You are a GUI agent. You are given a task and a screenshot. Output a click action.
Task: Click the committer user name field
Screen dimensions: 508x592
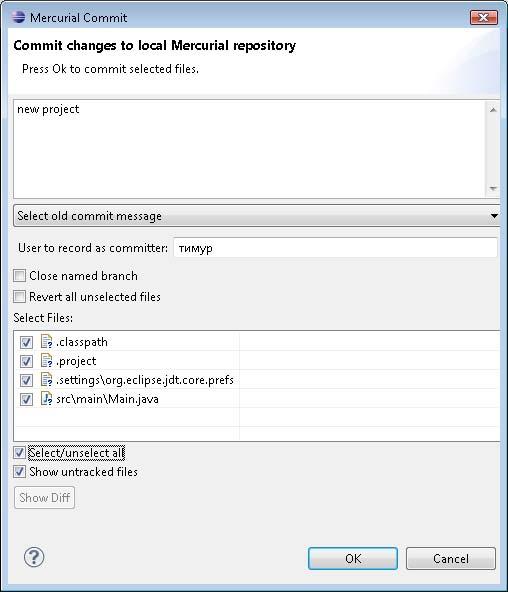[335, 248]
